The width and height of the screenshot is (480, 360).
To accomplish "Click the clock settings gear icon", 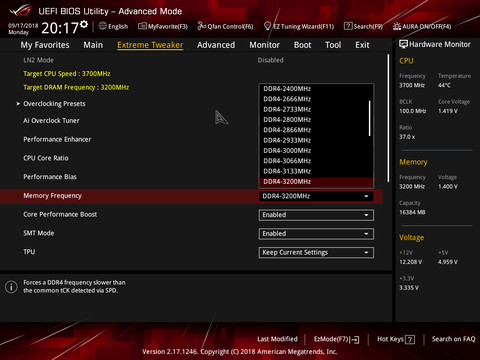I will coord(84,24).
